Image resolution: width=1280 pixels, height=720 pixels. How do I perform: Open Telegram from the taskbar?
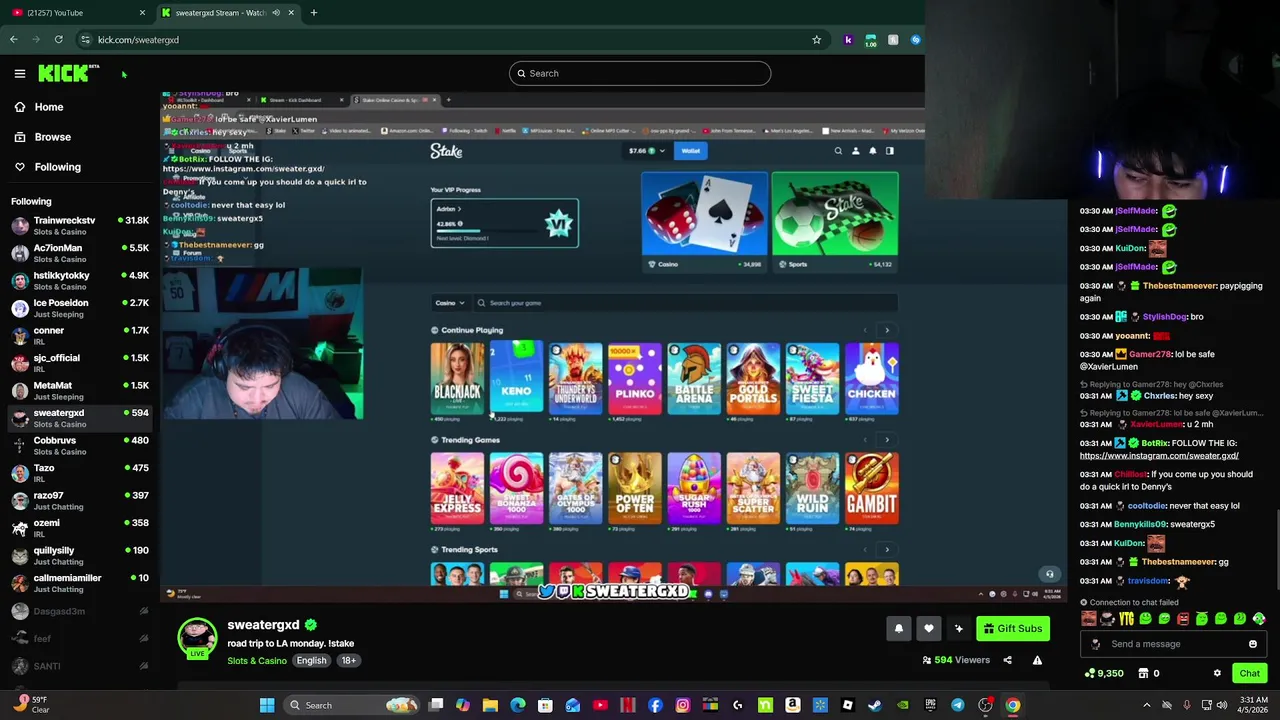957,705
